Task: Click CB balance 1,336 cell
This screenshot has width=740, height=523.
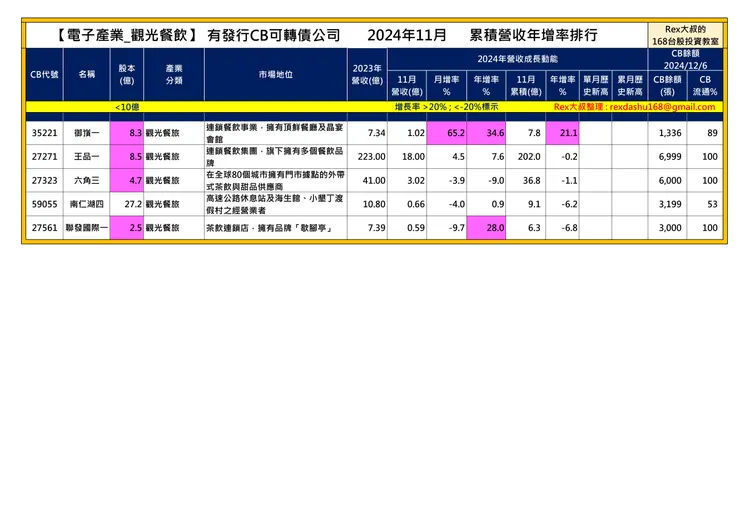Action: click(667, 133)
